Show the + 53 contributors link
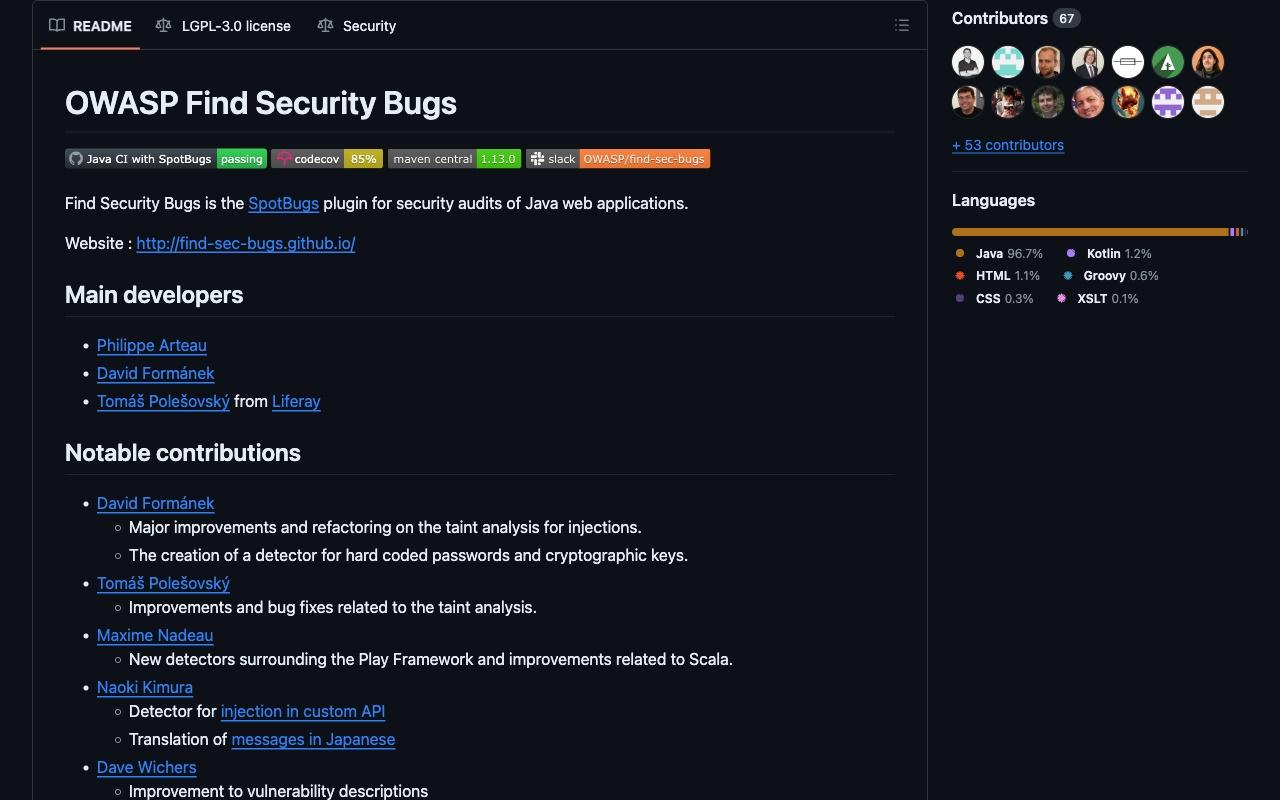 [x=1008, y=145]
